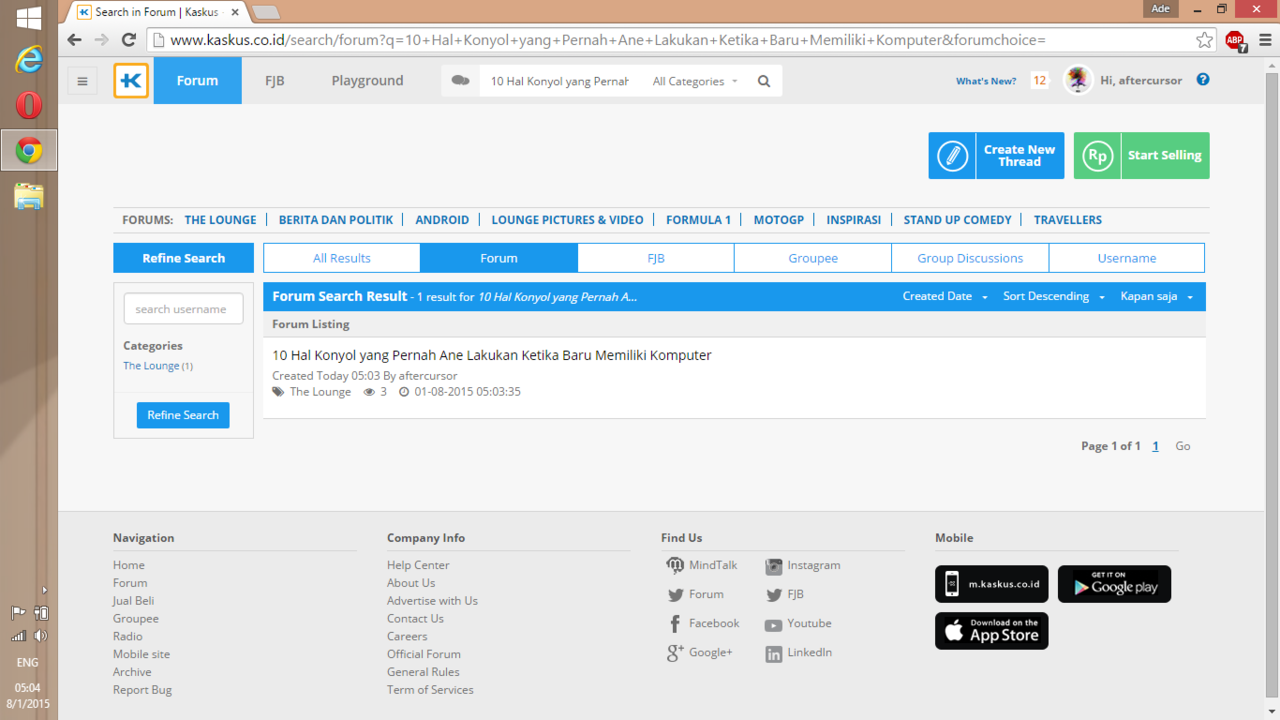
Task: Click the Twitter FJB bird icon
Action: (x=774, y=595)
